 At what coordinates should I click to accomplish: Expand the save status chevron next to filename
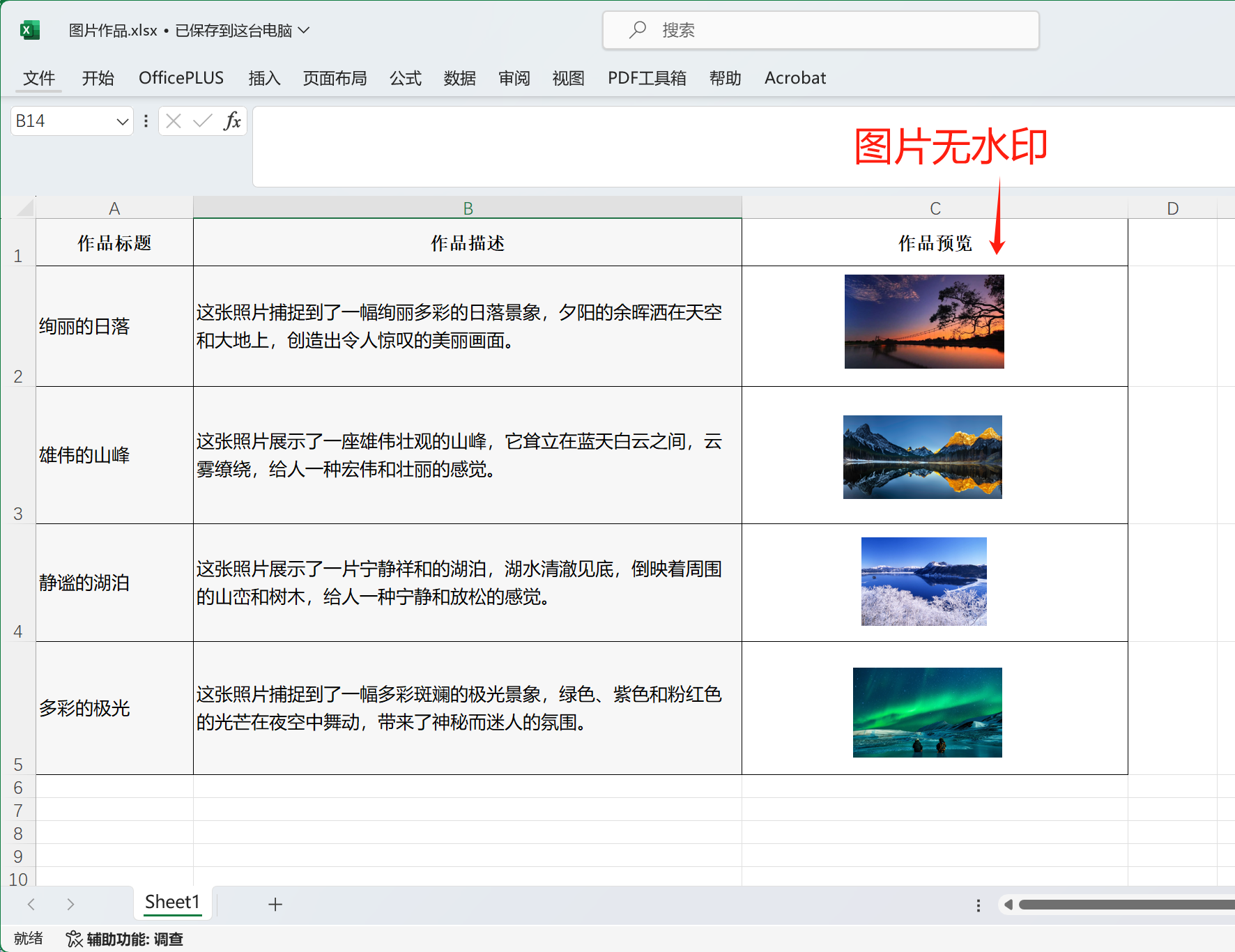click(303, 30)
